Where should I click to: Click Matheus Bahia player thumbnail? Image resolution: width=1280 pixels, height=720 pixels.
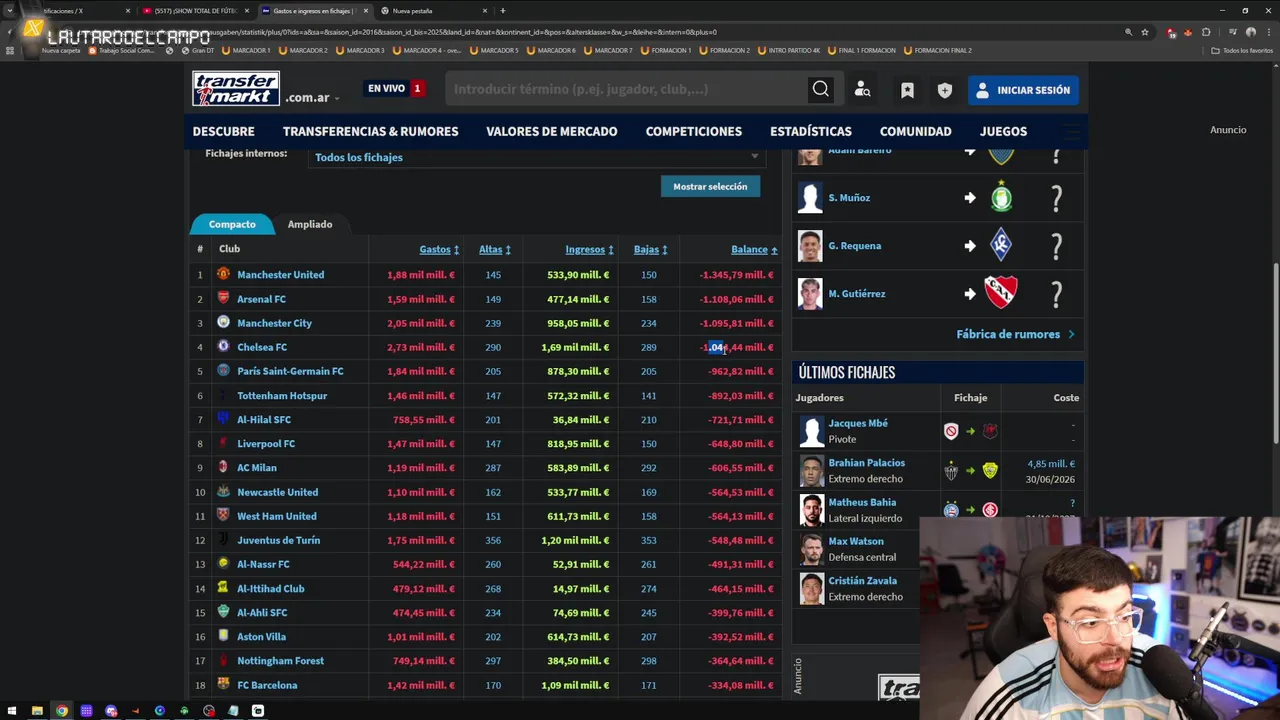tap(811, 510)
